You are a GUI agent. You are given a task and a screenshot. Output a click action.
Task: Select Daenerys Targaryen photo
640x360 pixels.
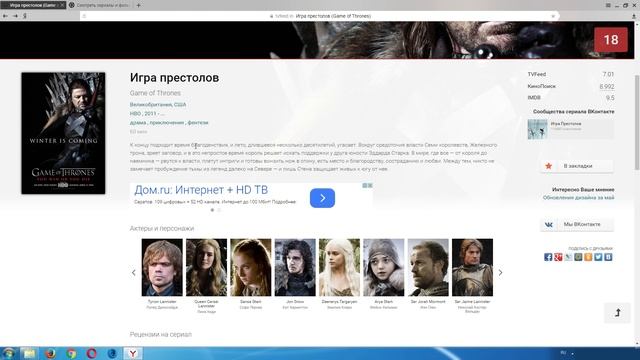pyautogui.click(x=339, y=267)
